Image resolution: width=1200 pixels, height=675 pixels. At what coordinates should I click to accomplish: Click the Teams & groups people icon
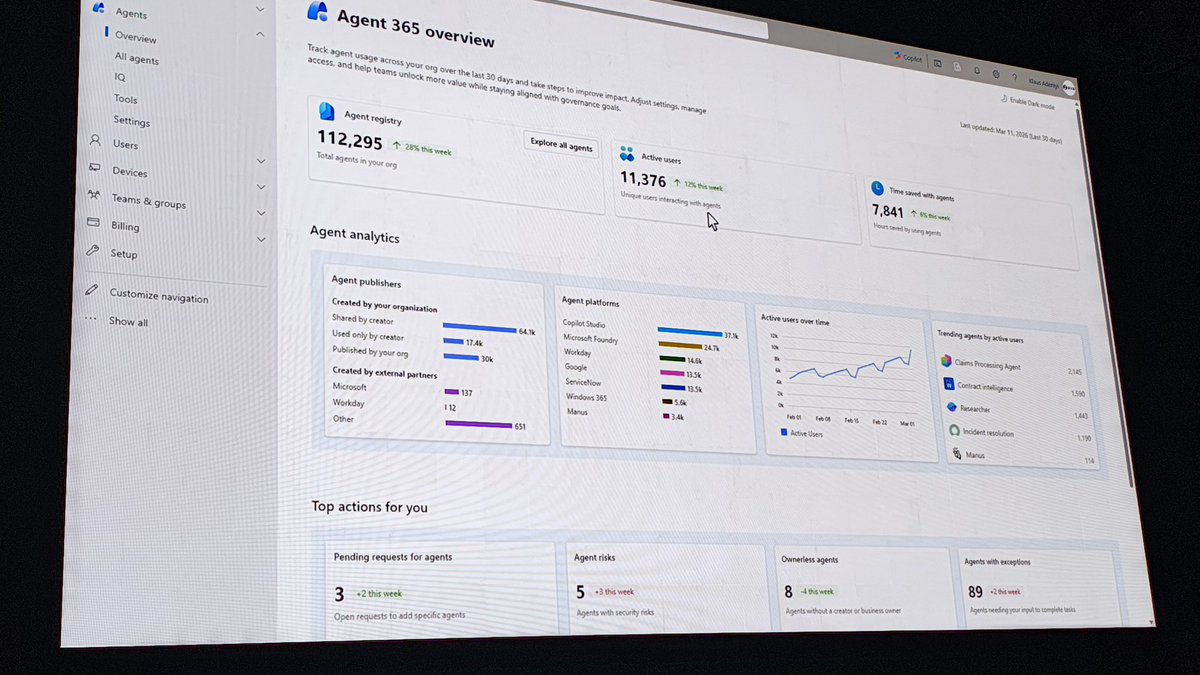coord(93,196)
